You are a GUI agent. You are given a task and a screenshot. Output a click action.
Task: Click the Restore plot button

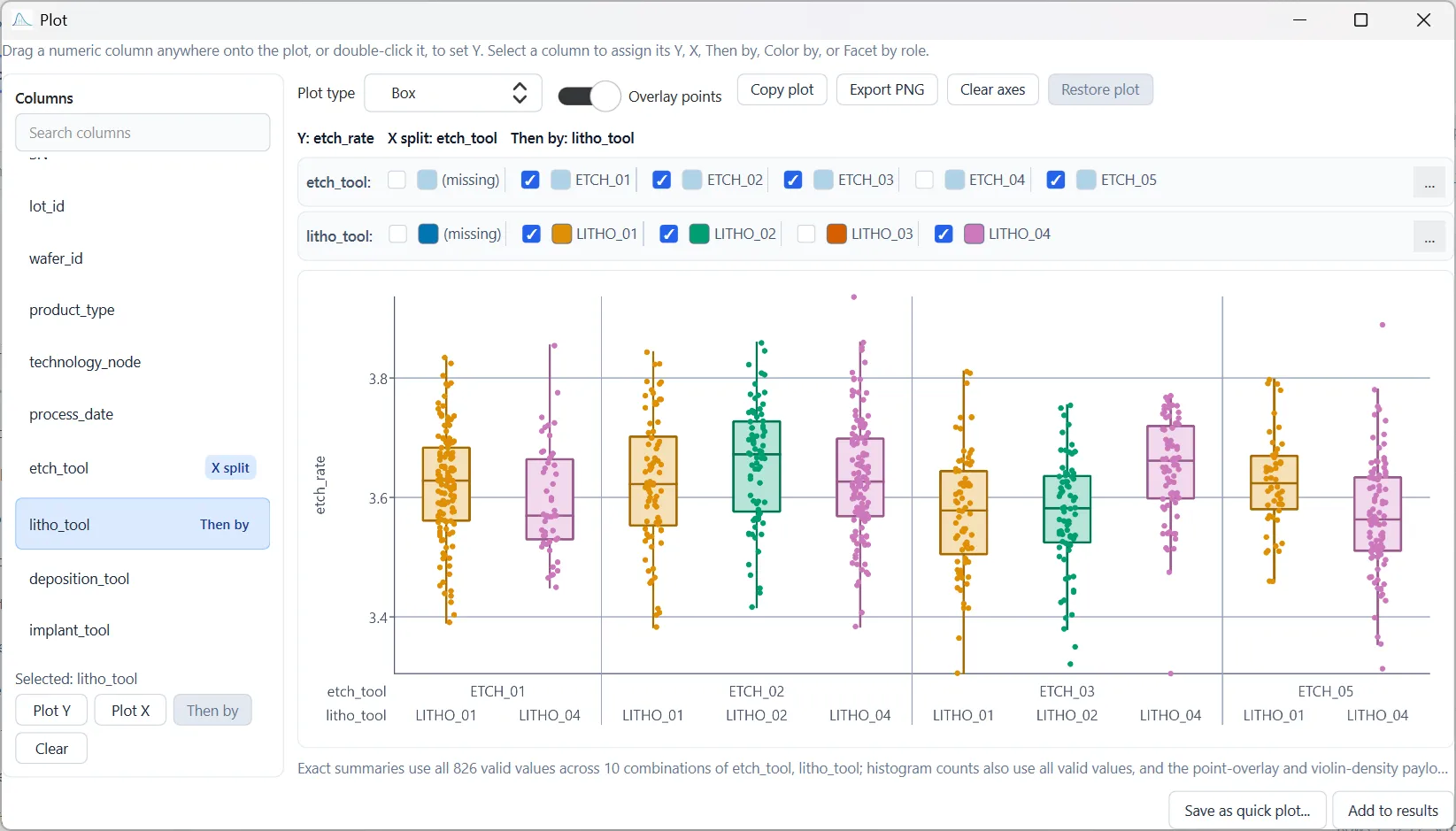(1100, 89)
